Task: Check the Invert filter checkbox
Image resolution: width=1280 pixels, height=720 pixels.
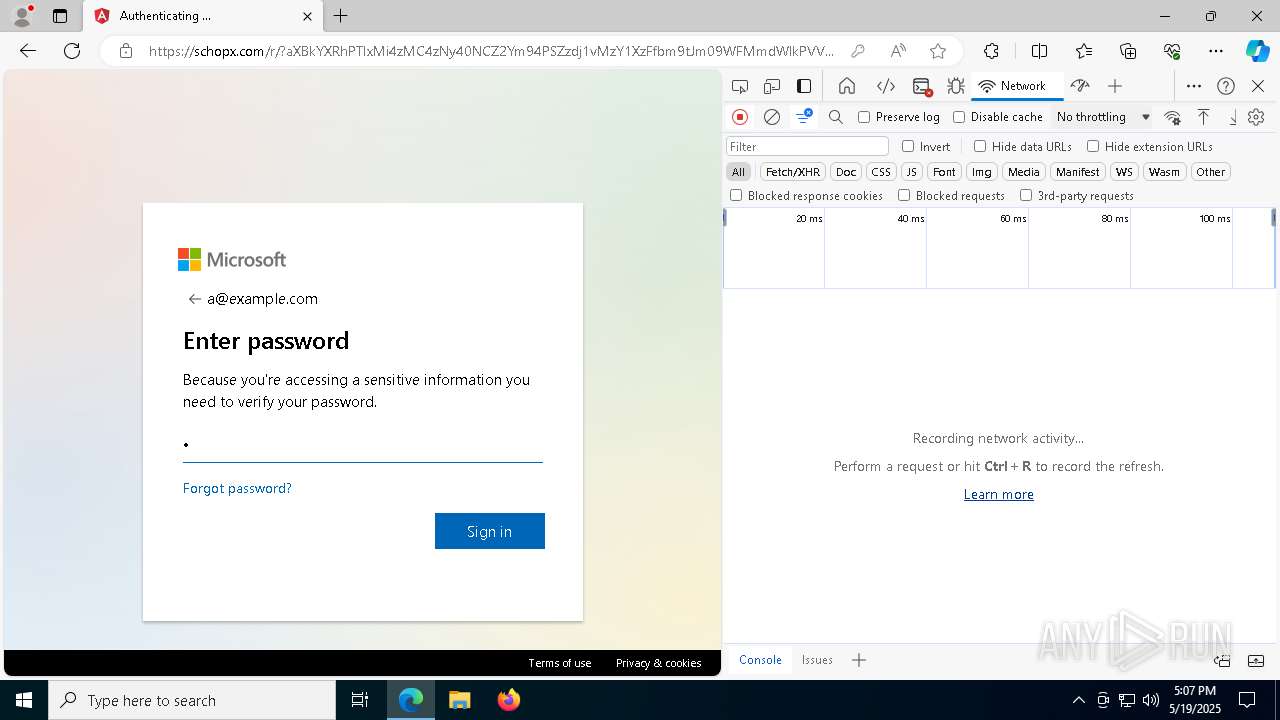Action: 908,146
